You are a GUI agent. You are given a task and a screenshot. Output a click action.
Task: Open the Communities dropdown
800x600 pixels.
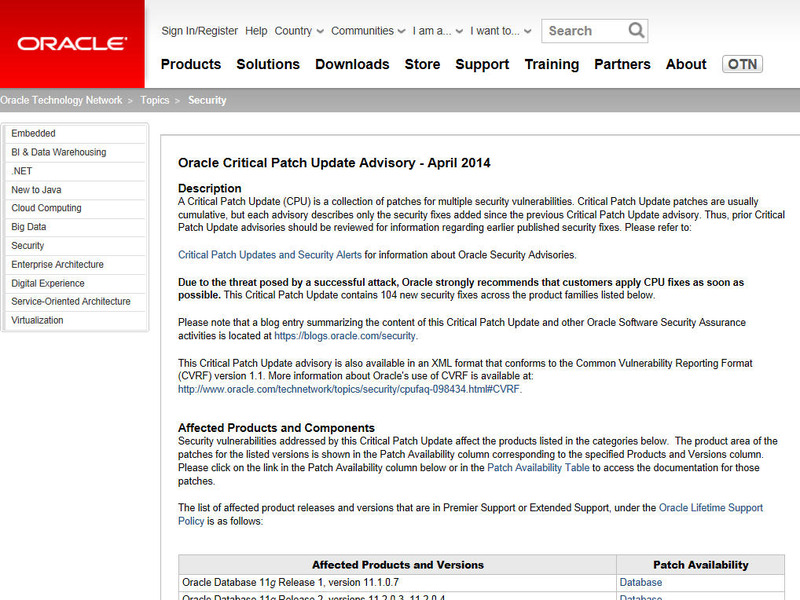368,31
